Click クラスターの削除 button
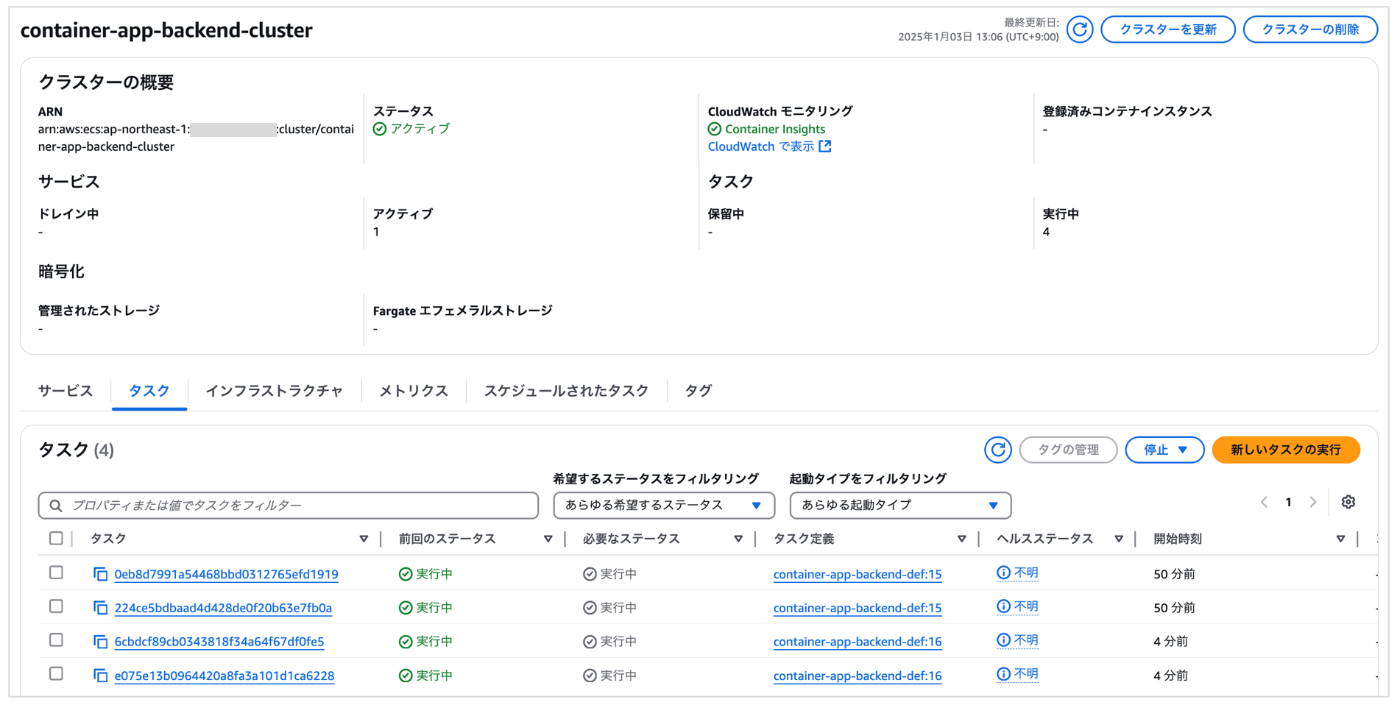 [1310, 30]
